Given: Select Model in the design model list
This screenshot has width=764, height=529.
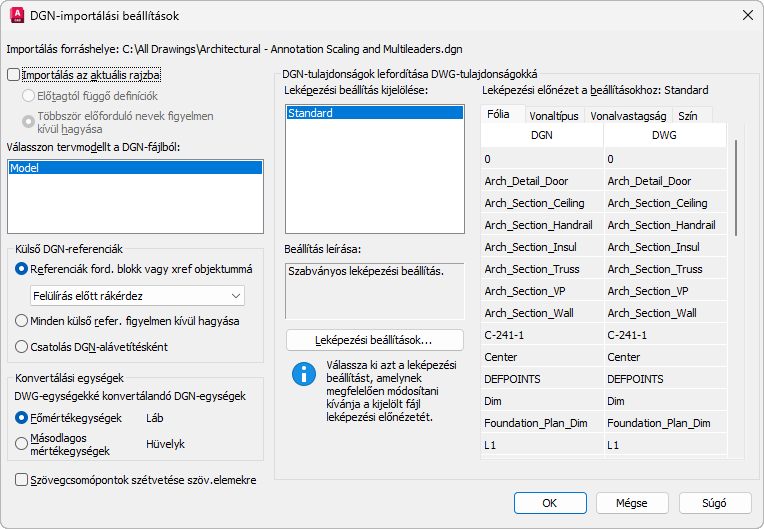Looking at the screenshot, I should coord(134,169).
